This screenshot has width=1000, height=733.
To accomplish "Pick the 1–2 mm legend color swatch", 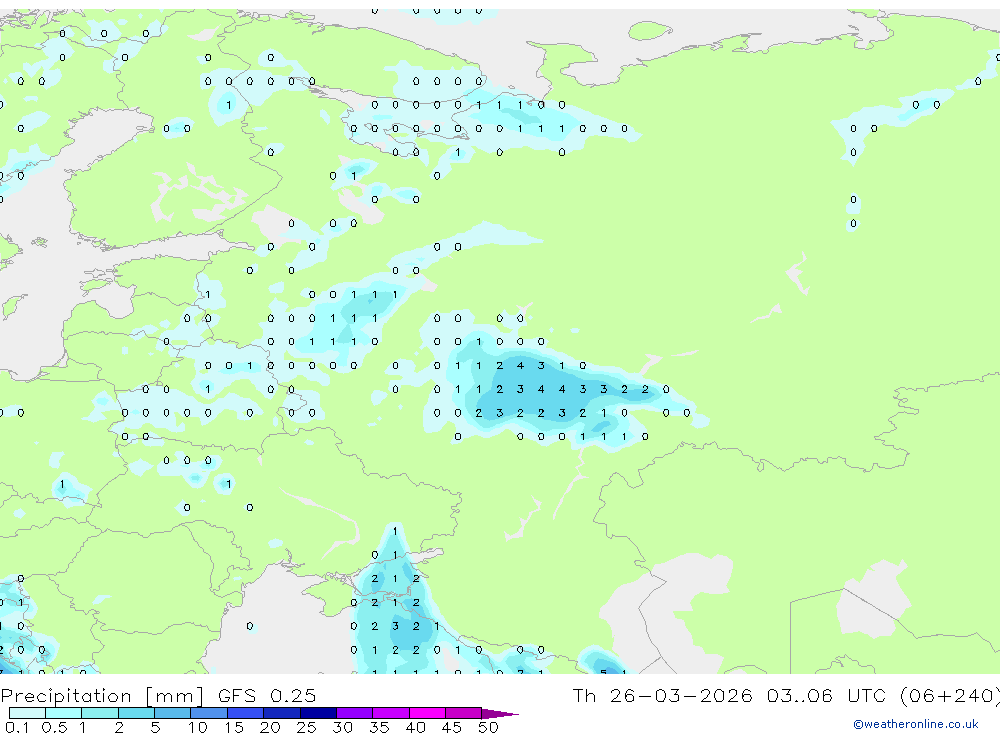I will 100,713.
